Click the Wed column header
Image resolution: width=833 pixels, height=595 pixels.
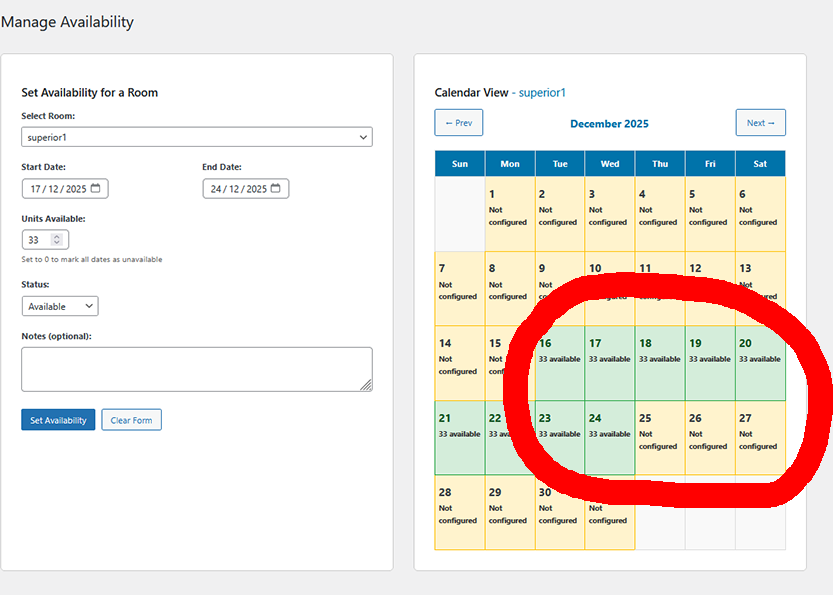coord(610,164)
